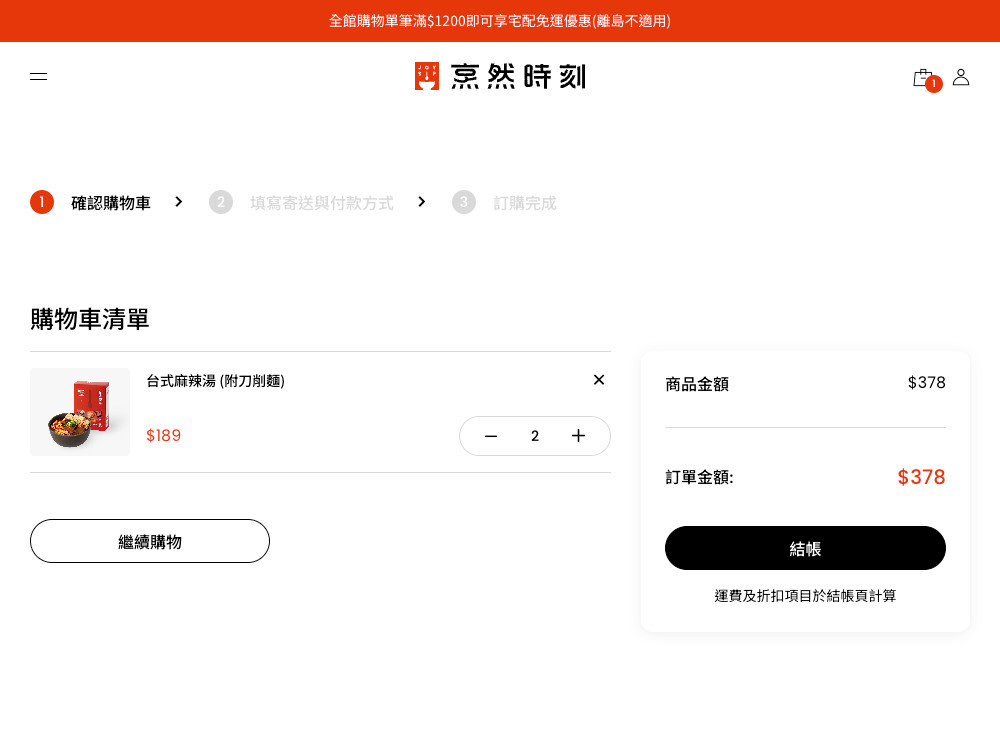Open the user account icon
Screen dimensions: 1000x750
(960, 77)
